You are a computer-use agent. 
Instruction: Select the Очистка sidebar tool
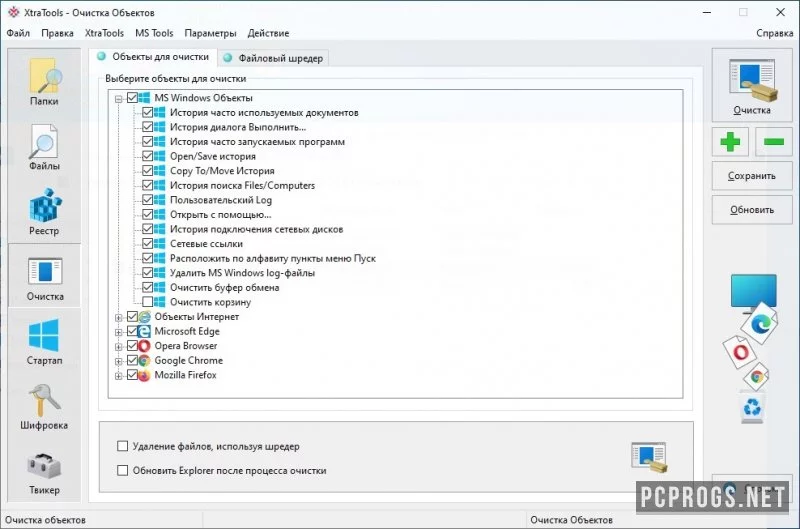(x=44, y=277)
